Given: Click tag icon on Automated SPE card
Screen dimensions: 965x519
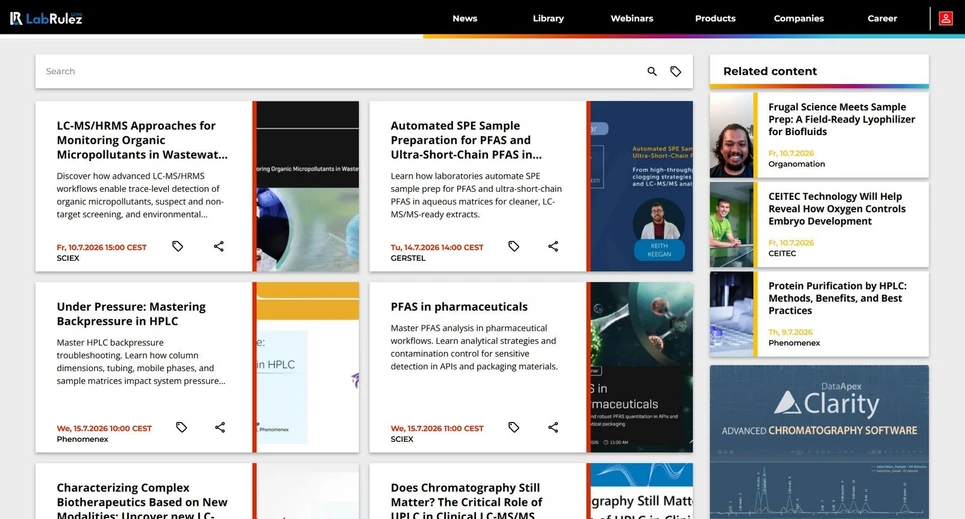Looking at the screenshot, I should tap(514, 246).
